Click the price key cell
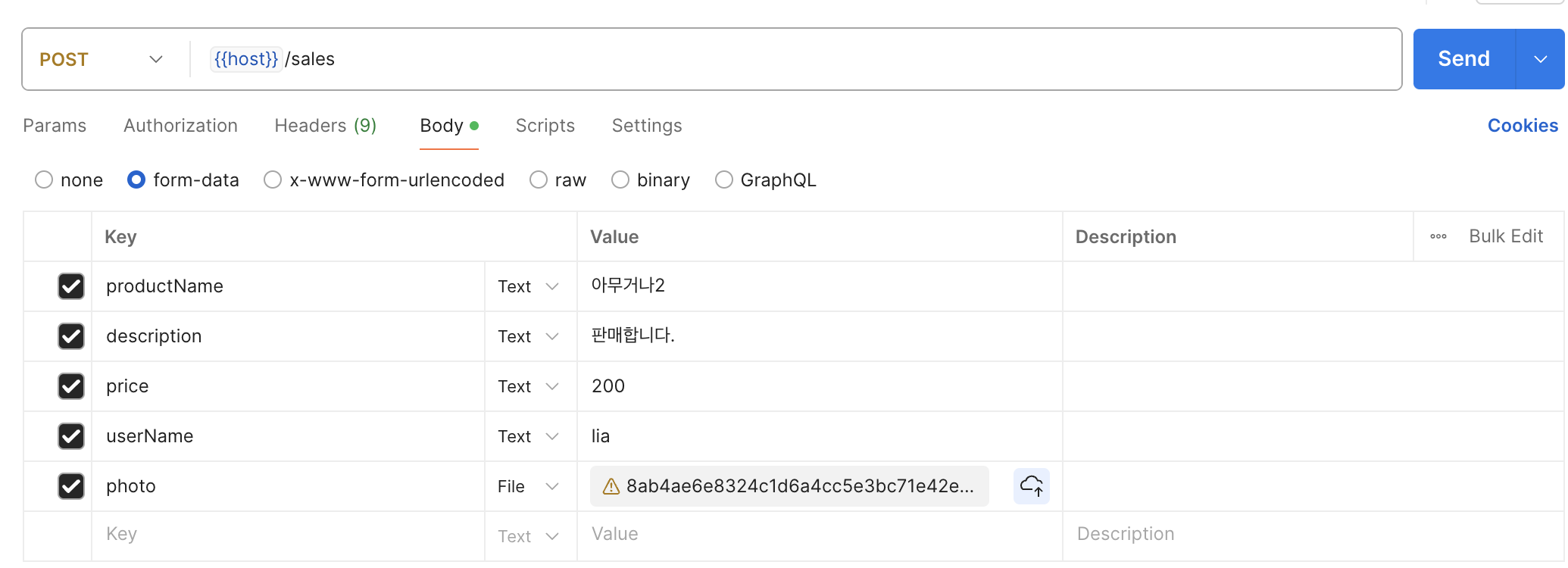 click(288, 386)
